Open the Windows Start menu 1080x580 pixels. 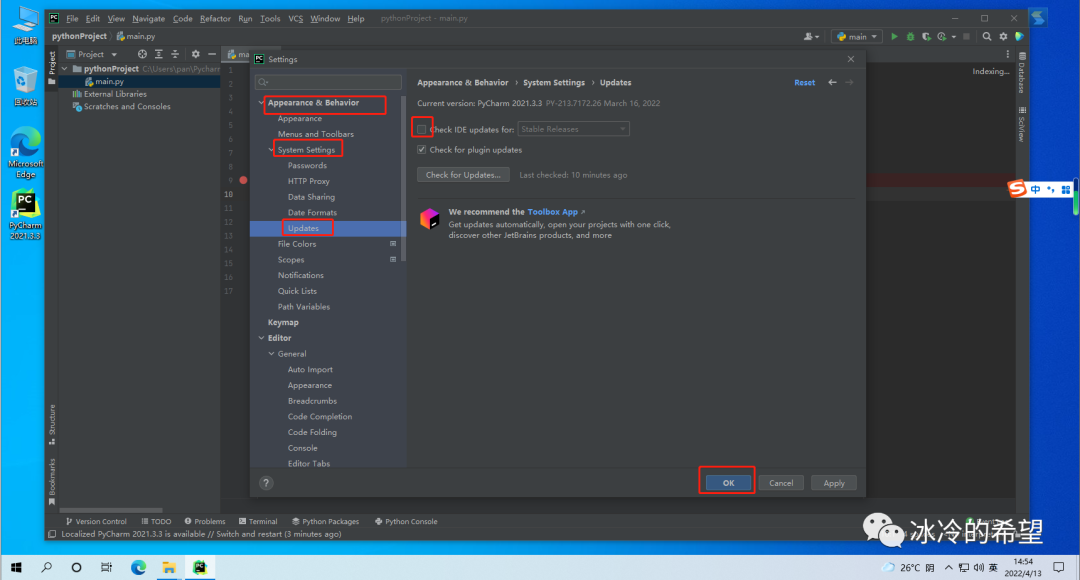16,567
